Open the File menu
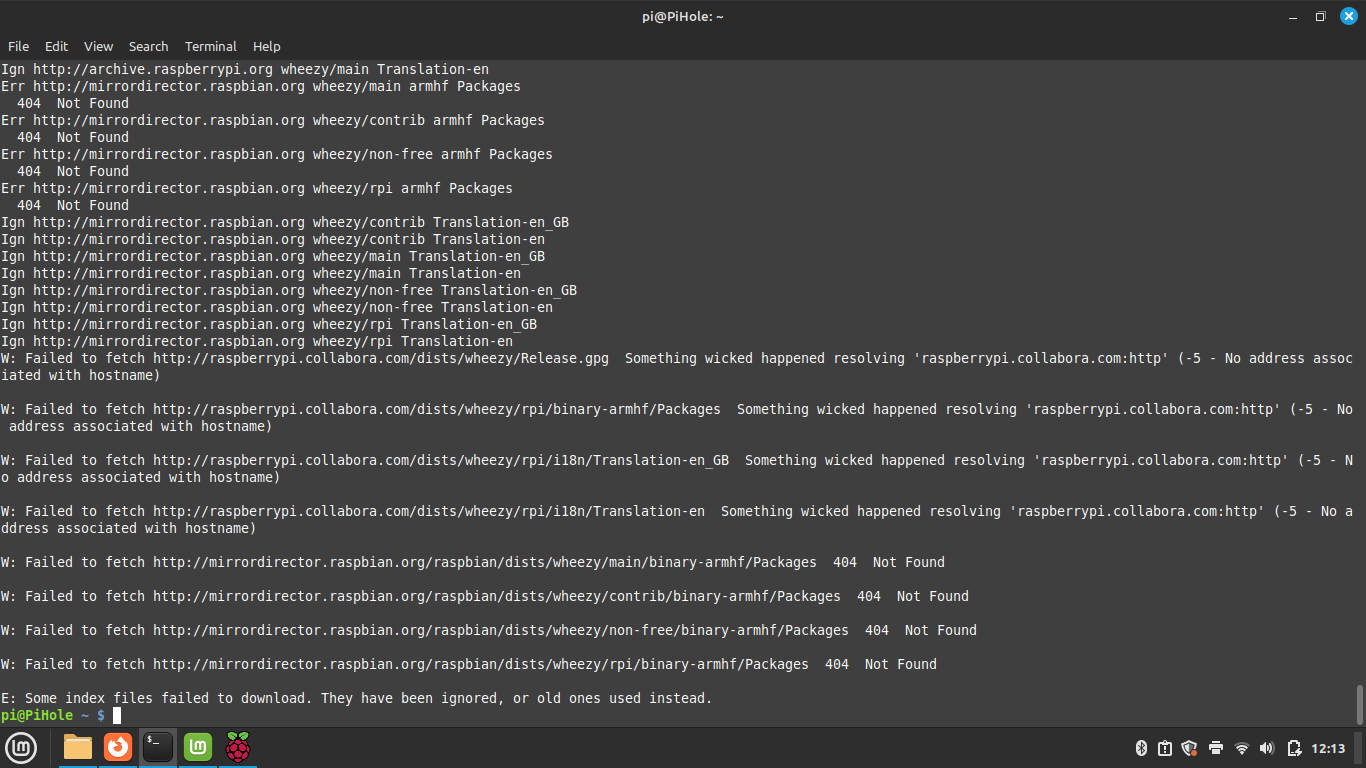 point(19,46)
